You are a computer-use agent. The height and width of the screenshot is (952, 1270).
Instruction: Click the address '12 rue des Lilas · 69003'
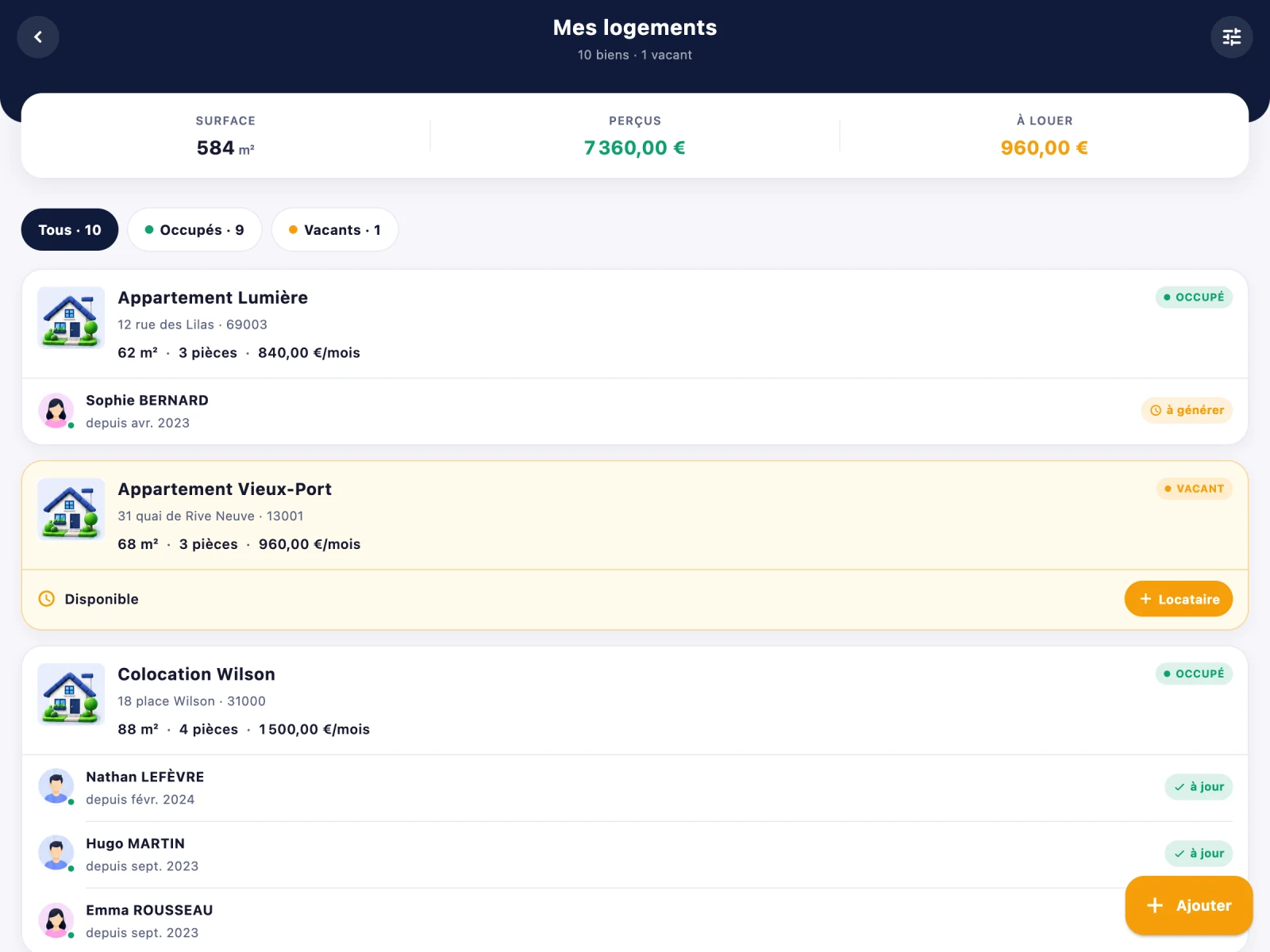[x=192, y=324]
